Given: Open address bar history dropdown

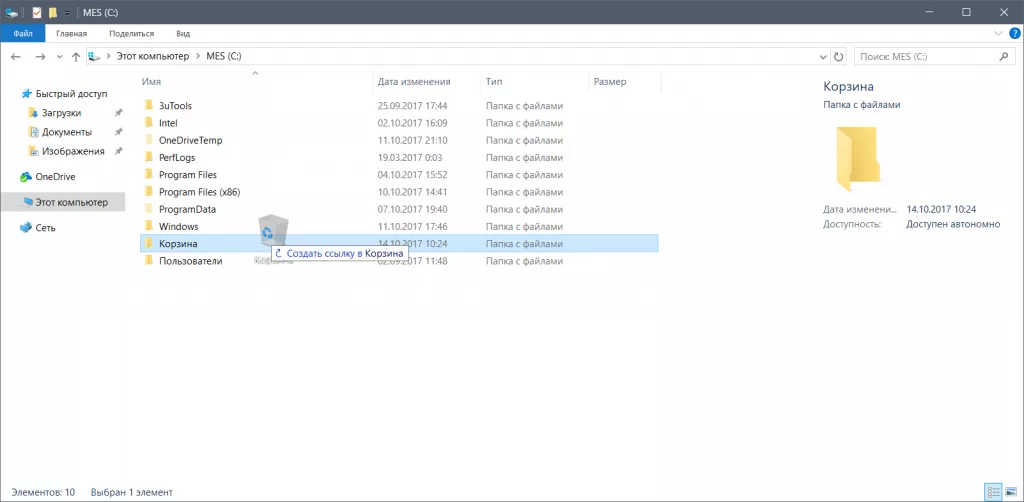Looking at the screenshot, I should [x=823, y=57].
